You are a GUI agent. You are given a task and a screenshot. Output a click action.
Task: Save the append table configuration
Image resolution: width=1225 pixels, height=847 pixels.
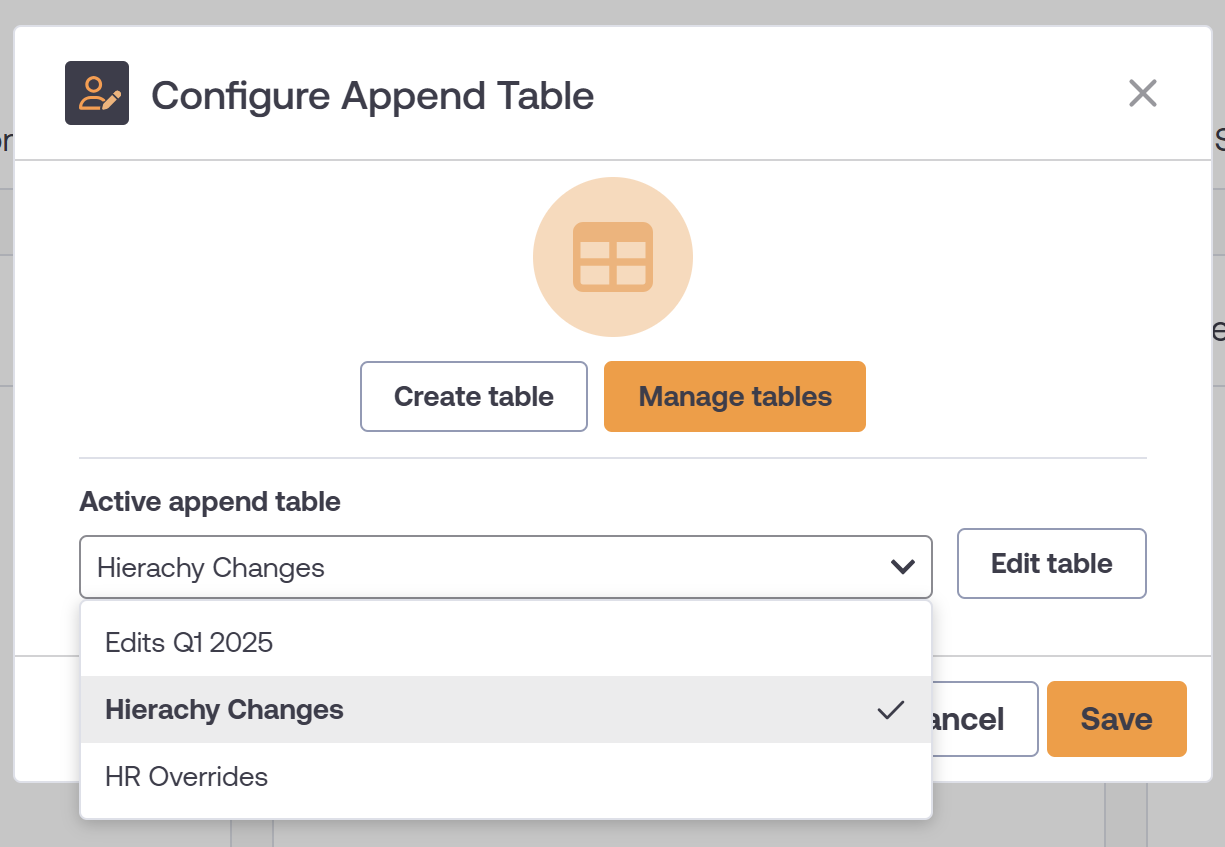pos(1117,719)
